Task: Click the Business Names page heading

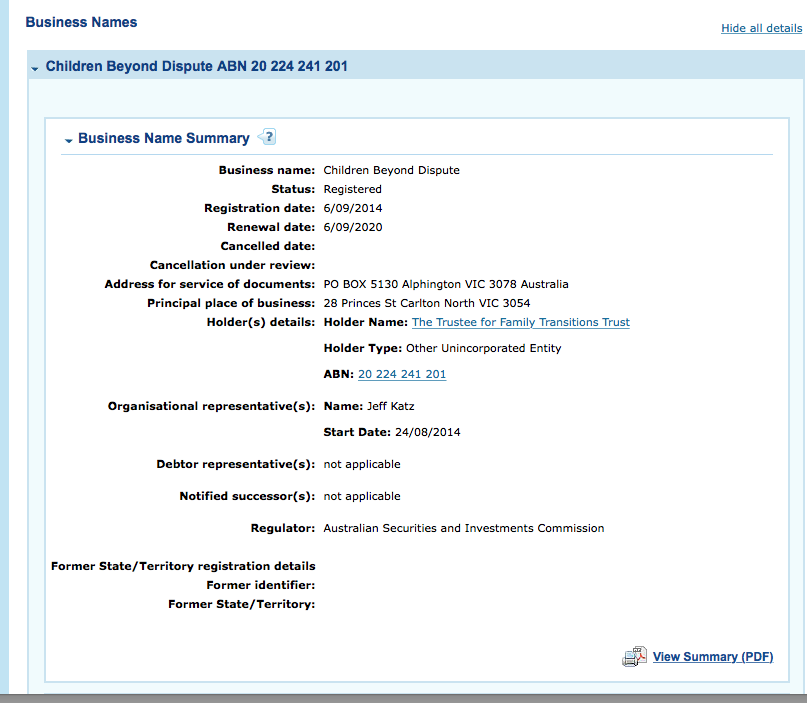Action: point(81,22)
